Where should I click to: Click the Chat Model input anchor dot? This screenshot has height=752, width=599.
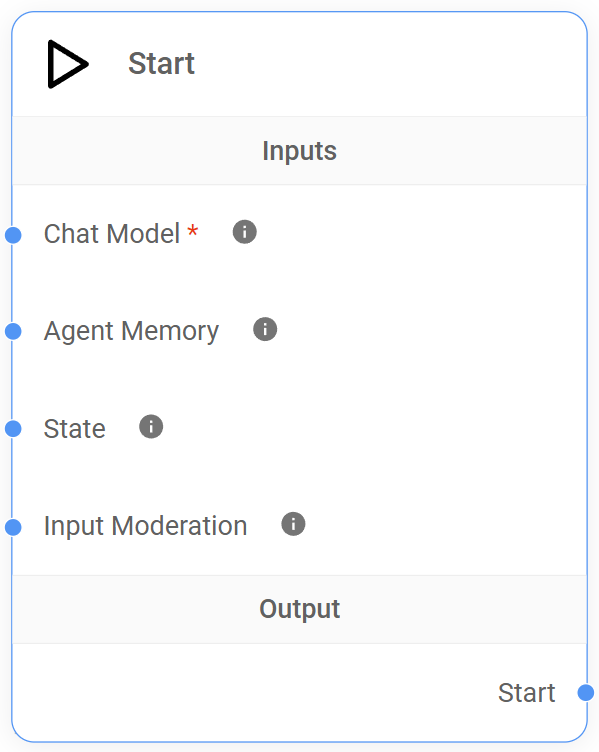click(13, 235)
